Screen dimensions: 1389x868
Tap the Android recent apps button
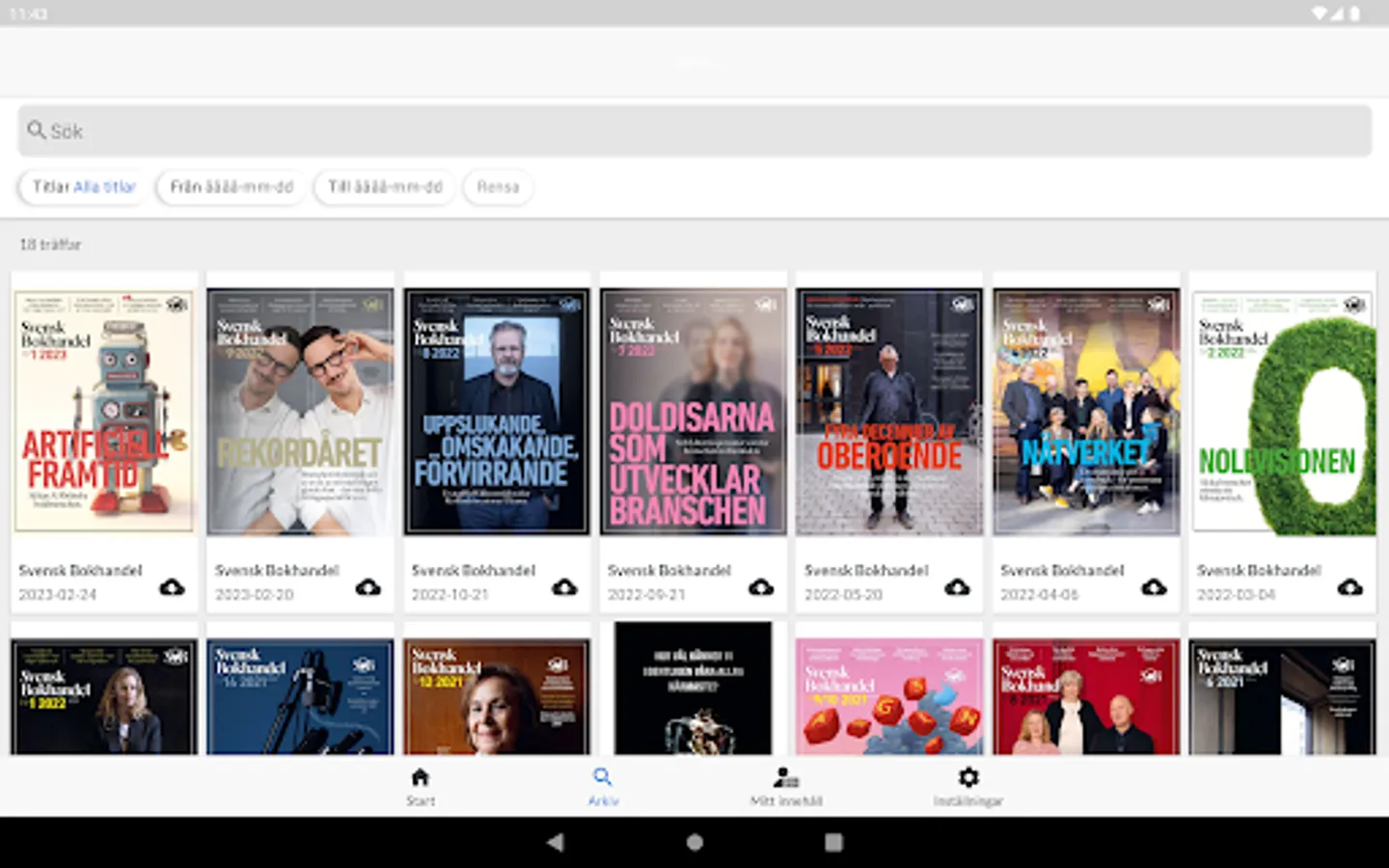coord(833,842)
